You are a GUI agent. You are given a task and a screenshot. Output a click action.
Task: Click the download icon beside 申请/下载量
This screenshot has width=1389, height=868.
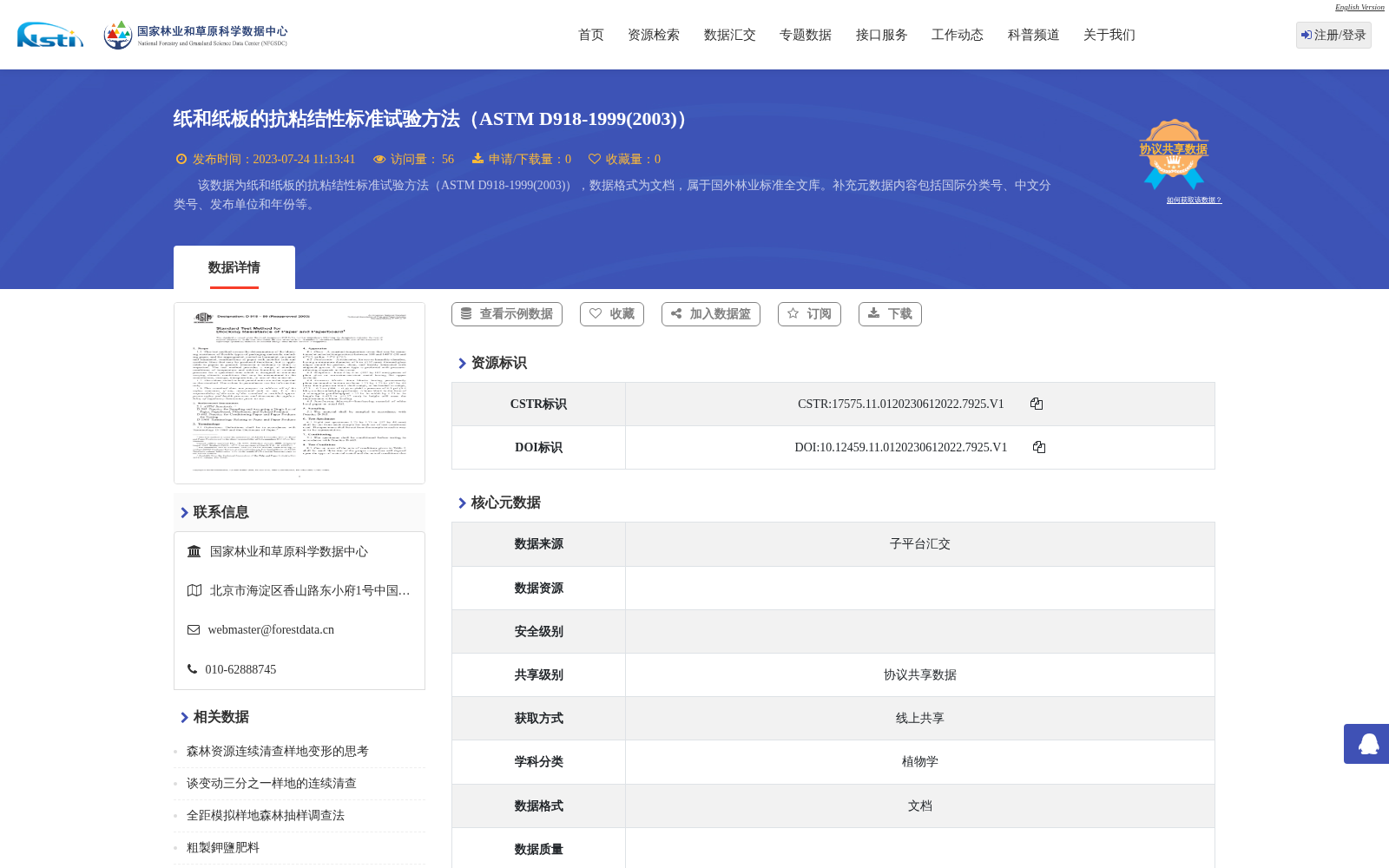tap(477, 159)
